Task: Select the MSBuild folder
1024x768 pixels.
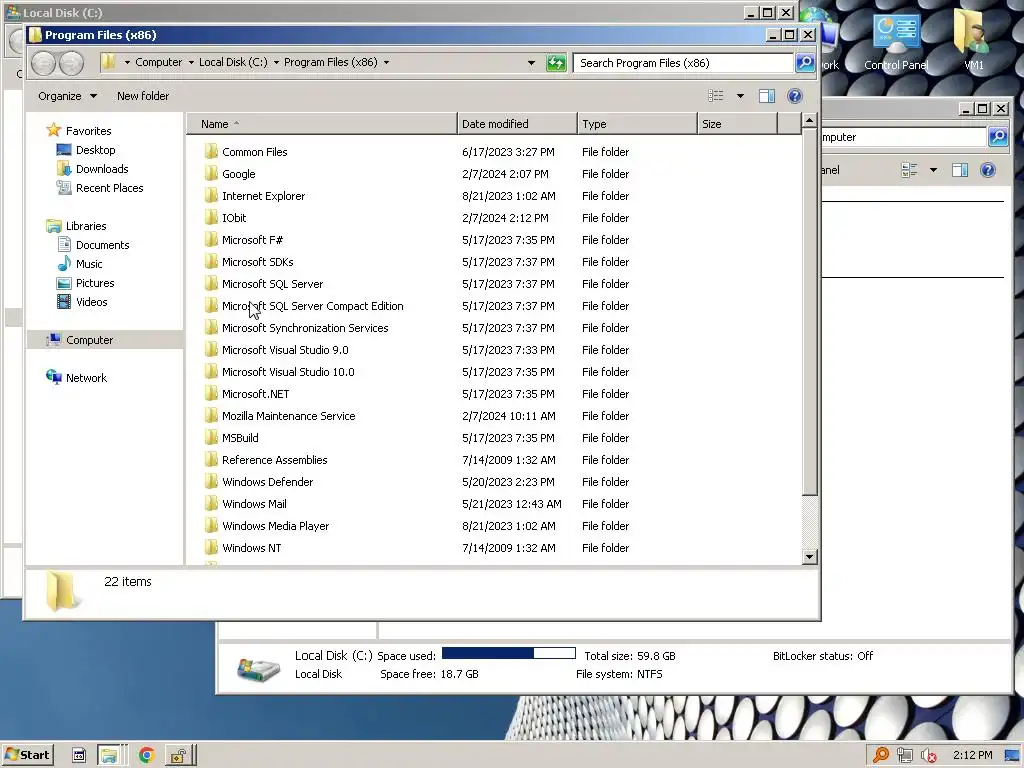Action: [240, 438]
